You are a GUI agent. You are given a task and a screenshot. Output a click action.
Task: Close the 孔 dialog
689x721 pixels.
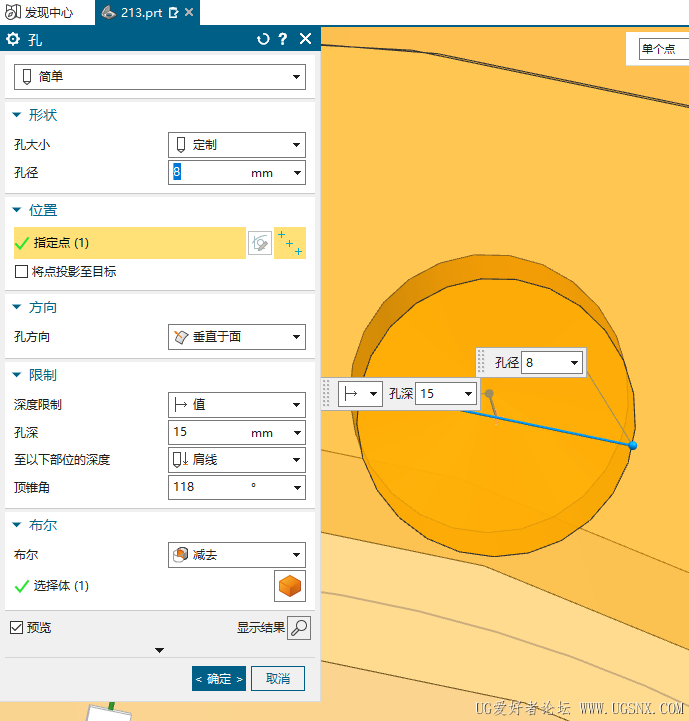click(x=305, y=39)
